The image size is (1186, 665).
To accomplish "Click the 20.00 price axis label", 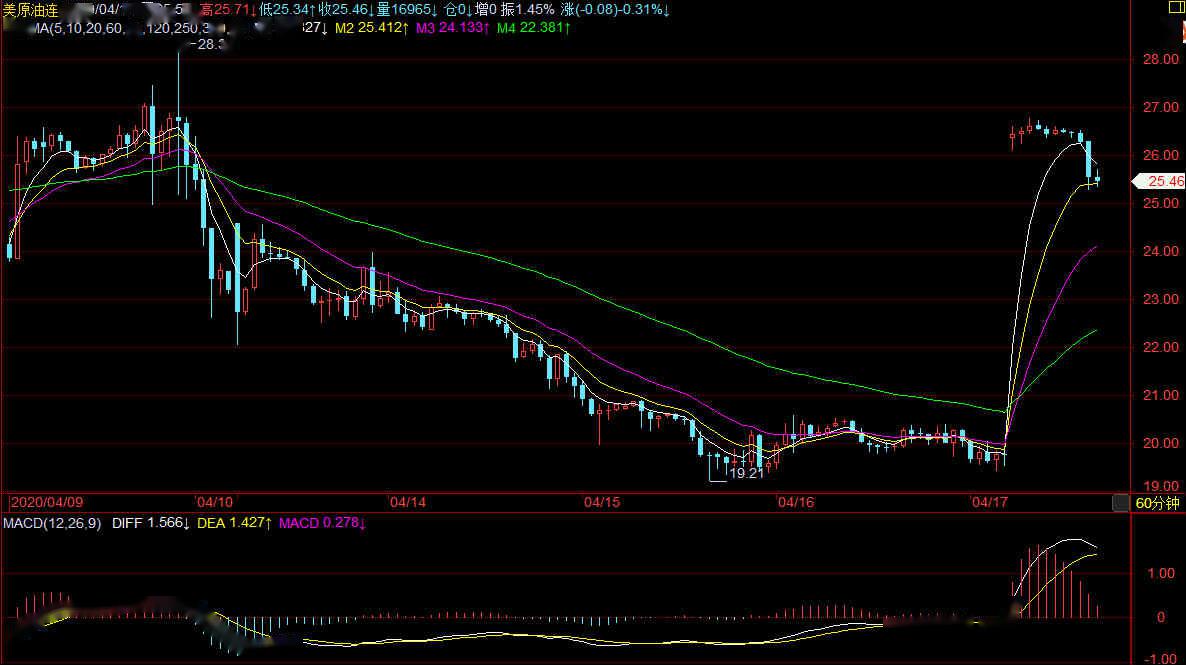I will point(1160,443).
